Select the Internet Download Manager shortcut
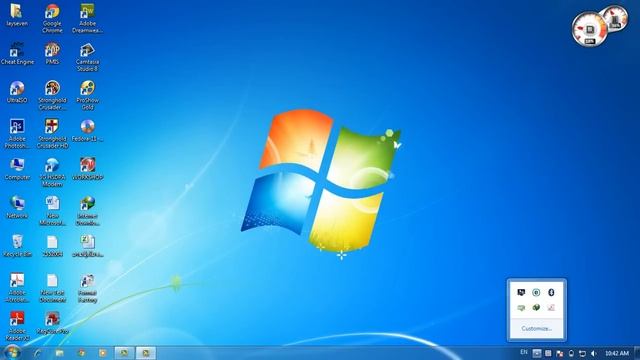The height and width of the screenshot is (360, 640). [87, 211]
